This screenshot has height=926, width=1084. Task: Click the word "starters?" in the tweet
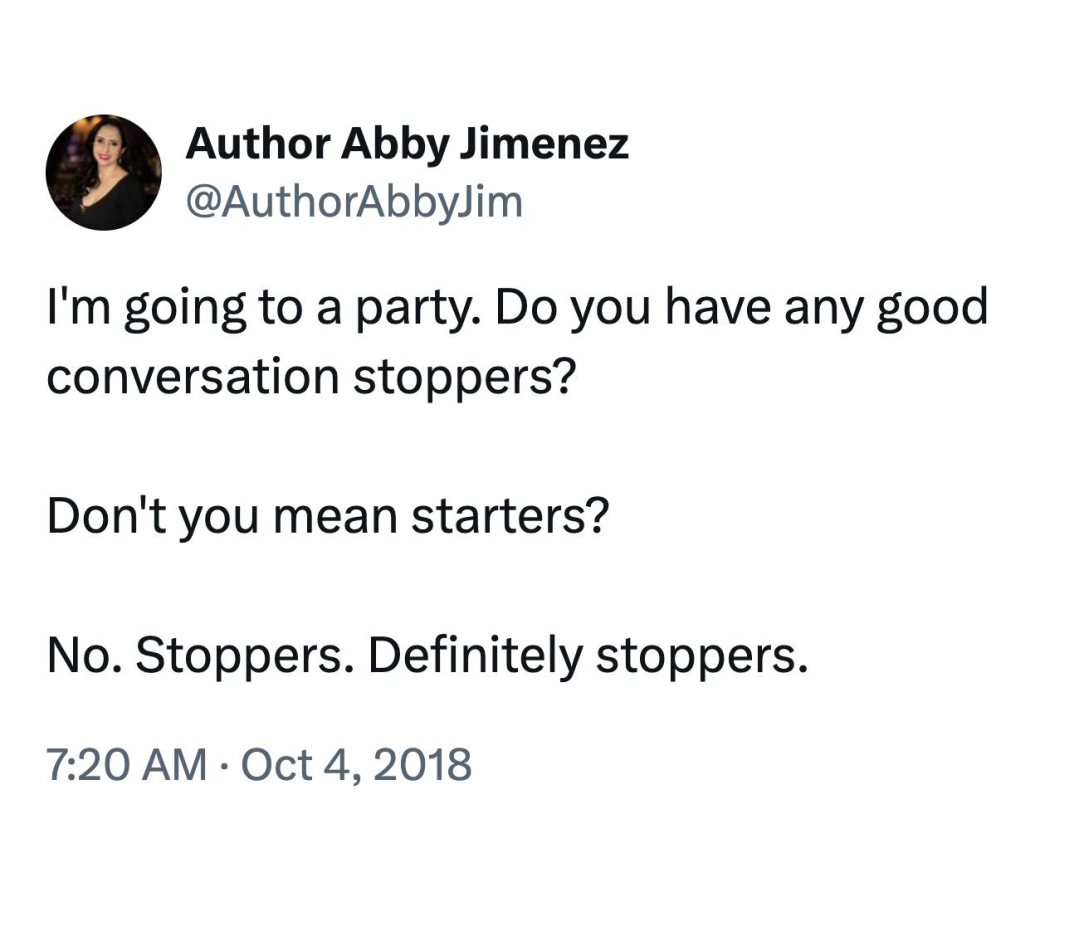click(x=510, y=516)
